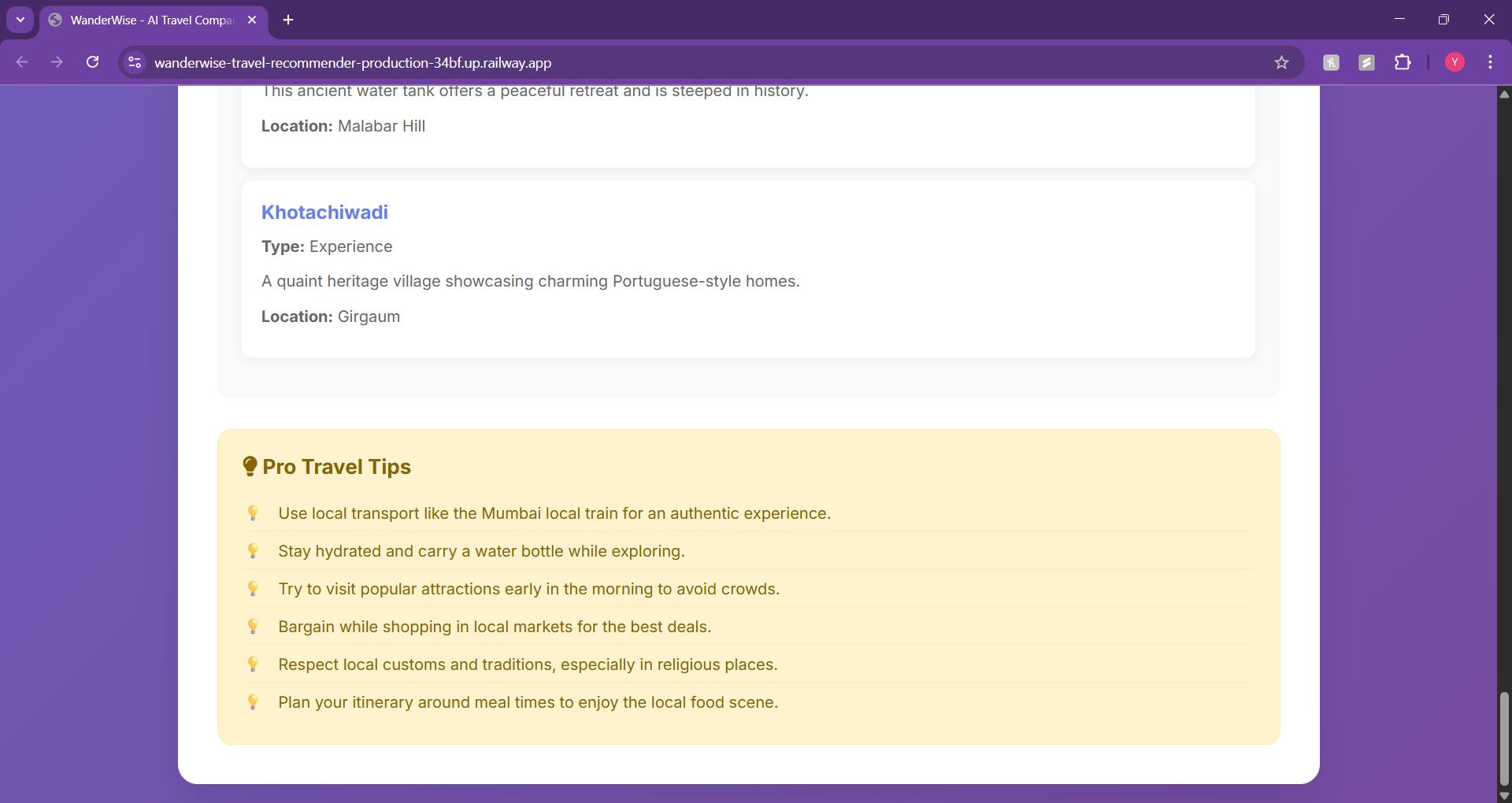Viewport: 1512px width, 803px height.
Task: Click the 'Type: Experience' text
Action: click(327, 246)
